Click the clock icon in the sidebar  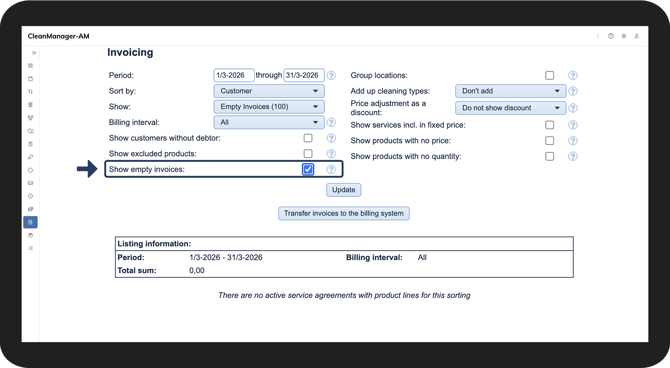point(30,196)
